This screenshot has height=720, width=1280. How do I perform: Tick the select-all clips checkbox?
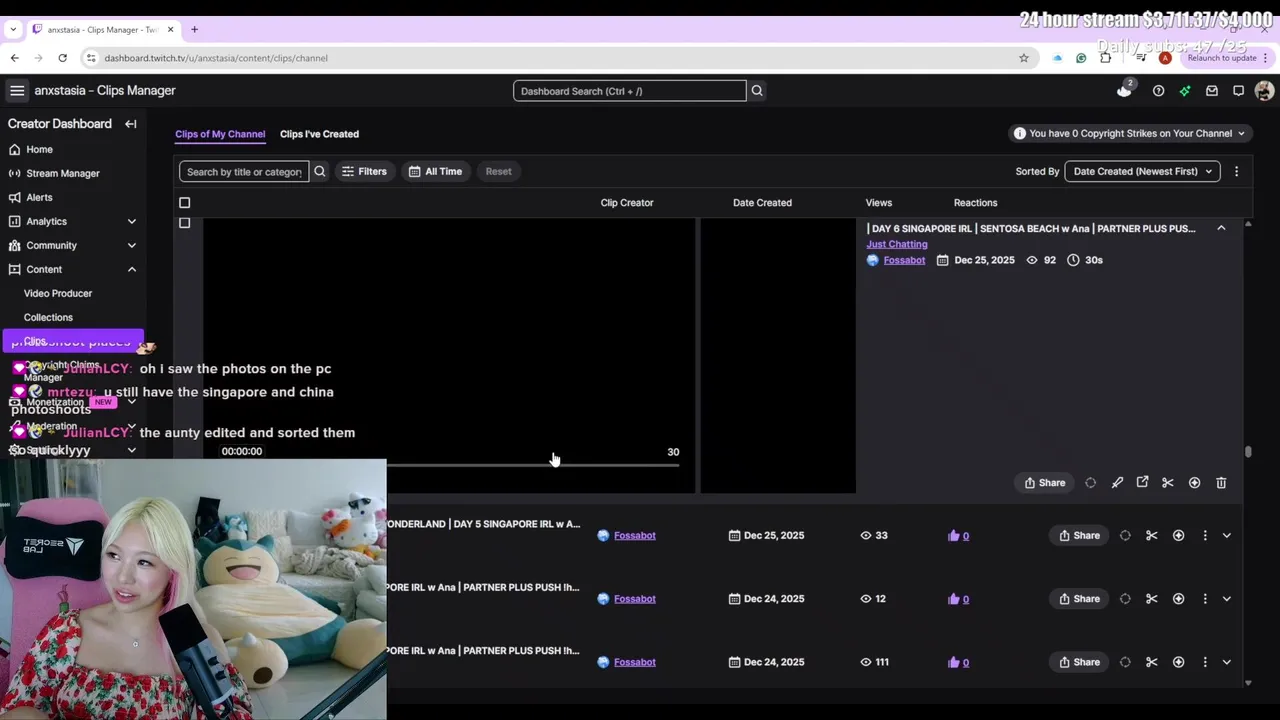point(184,203)
